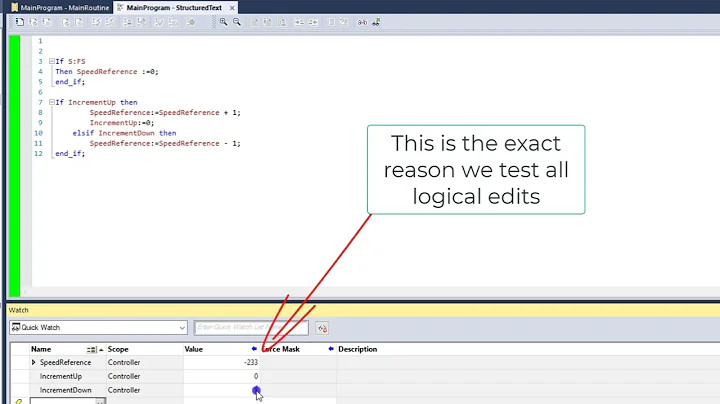This screenshot has height=404, width=720.
Task: Collapse the 'If S:FS' code block
Action: 52,61
